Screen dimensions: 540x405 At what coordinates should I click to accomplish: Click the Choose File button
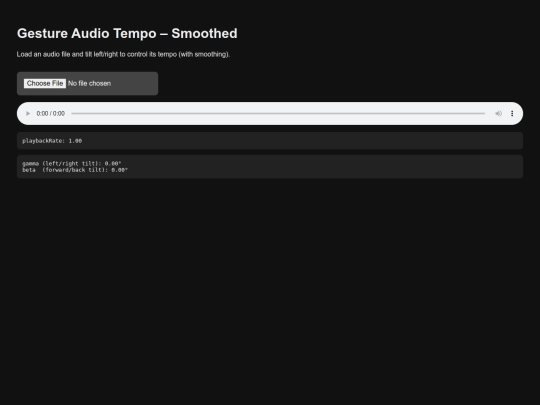pyautogui.click(x=45, y=83)
